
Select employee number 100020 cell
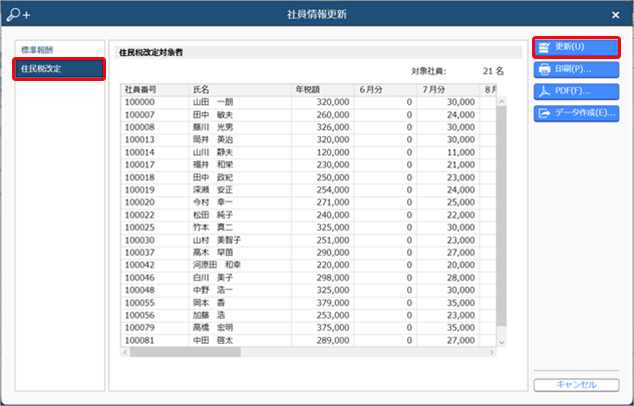click(x=154, y=202)
